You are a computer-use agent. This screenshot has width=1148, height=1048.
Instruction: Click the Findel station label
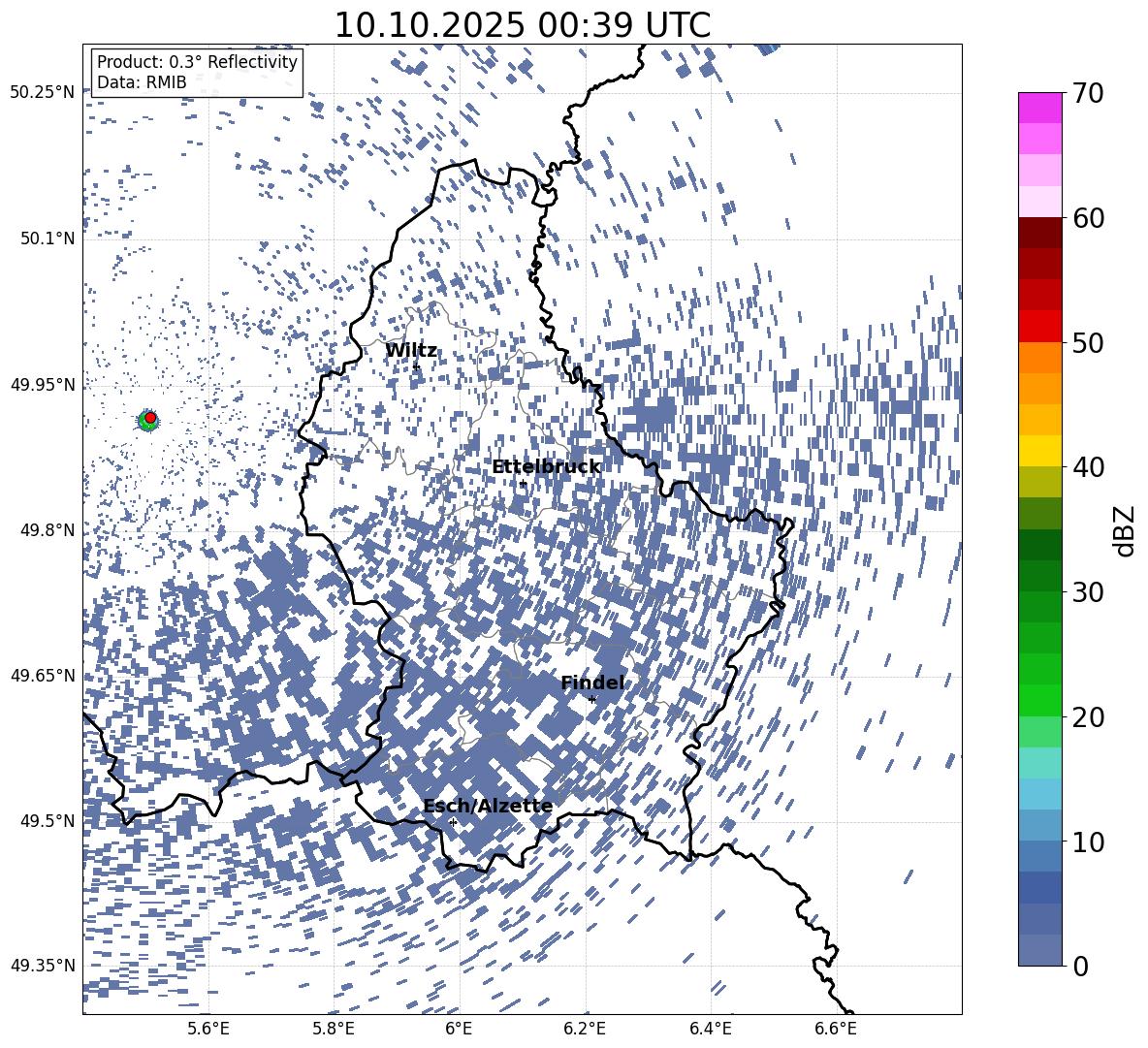point(592,683)
